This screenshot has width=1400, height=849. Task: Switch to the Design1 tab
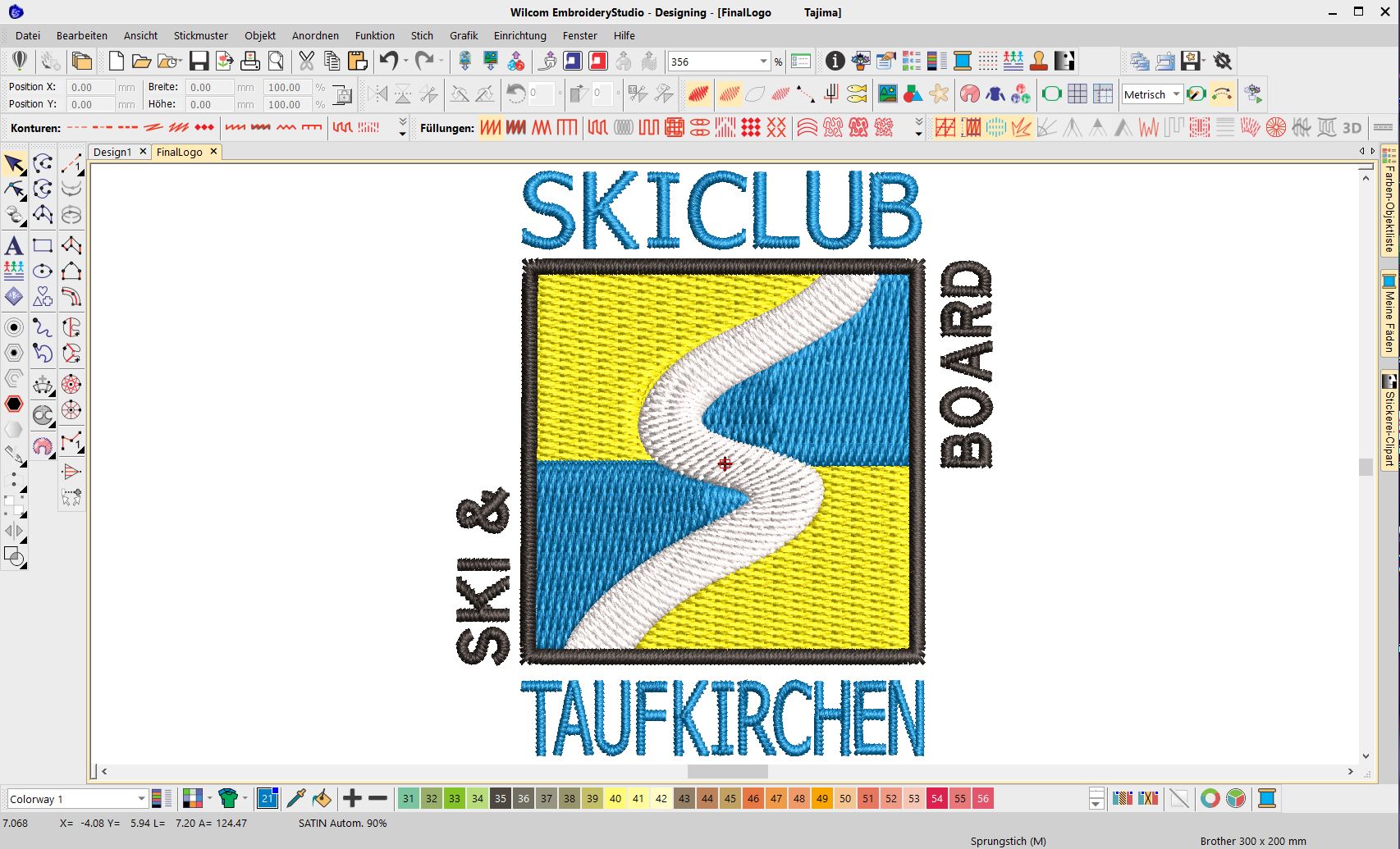[112, 152]
